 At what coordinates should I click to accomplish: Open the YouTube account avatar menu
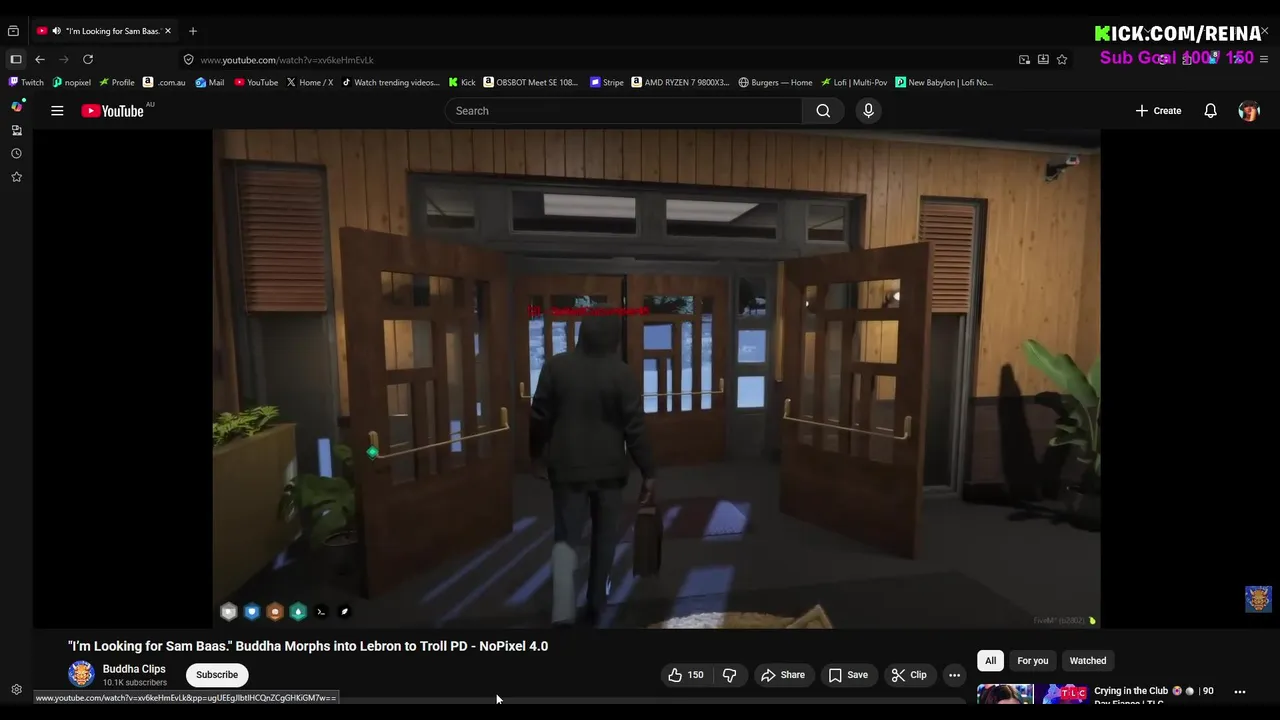tap(1248, 111)
